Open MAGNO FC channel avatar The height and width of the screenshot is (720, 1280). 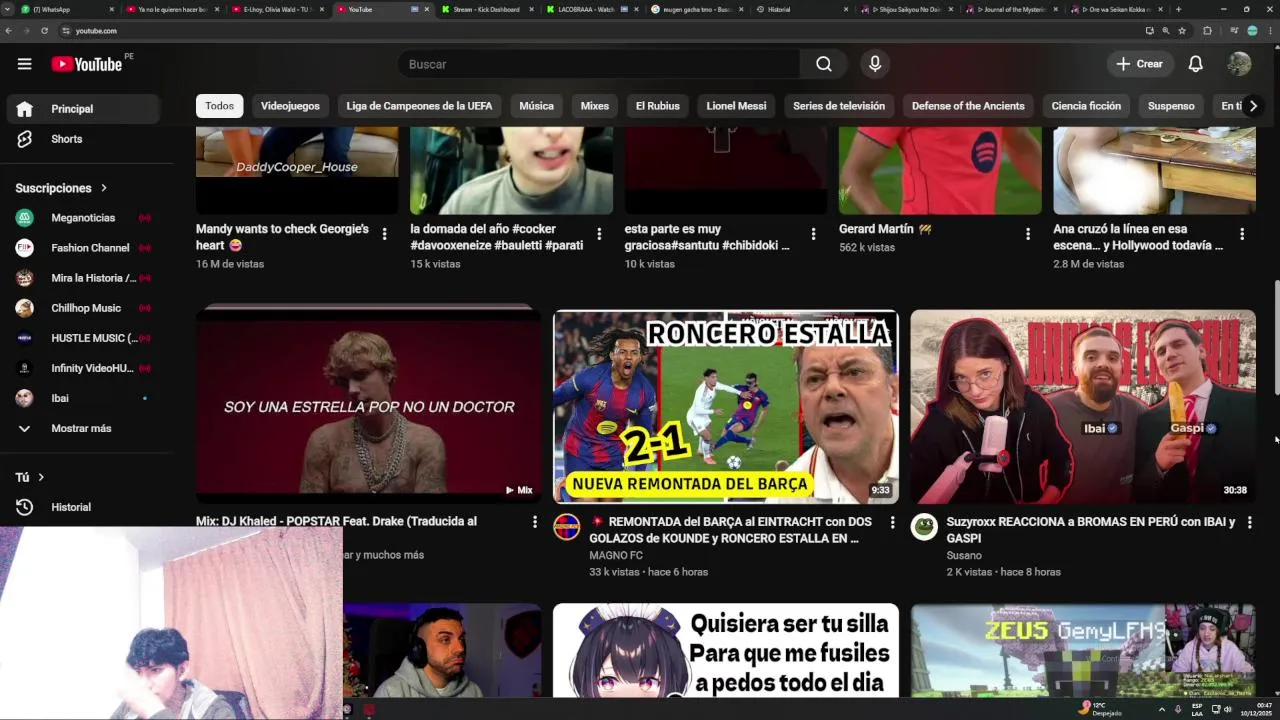[x=567, y=527]
